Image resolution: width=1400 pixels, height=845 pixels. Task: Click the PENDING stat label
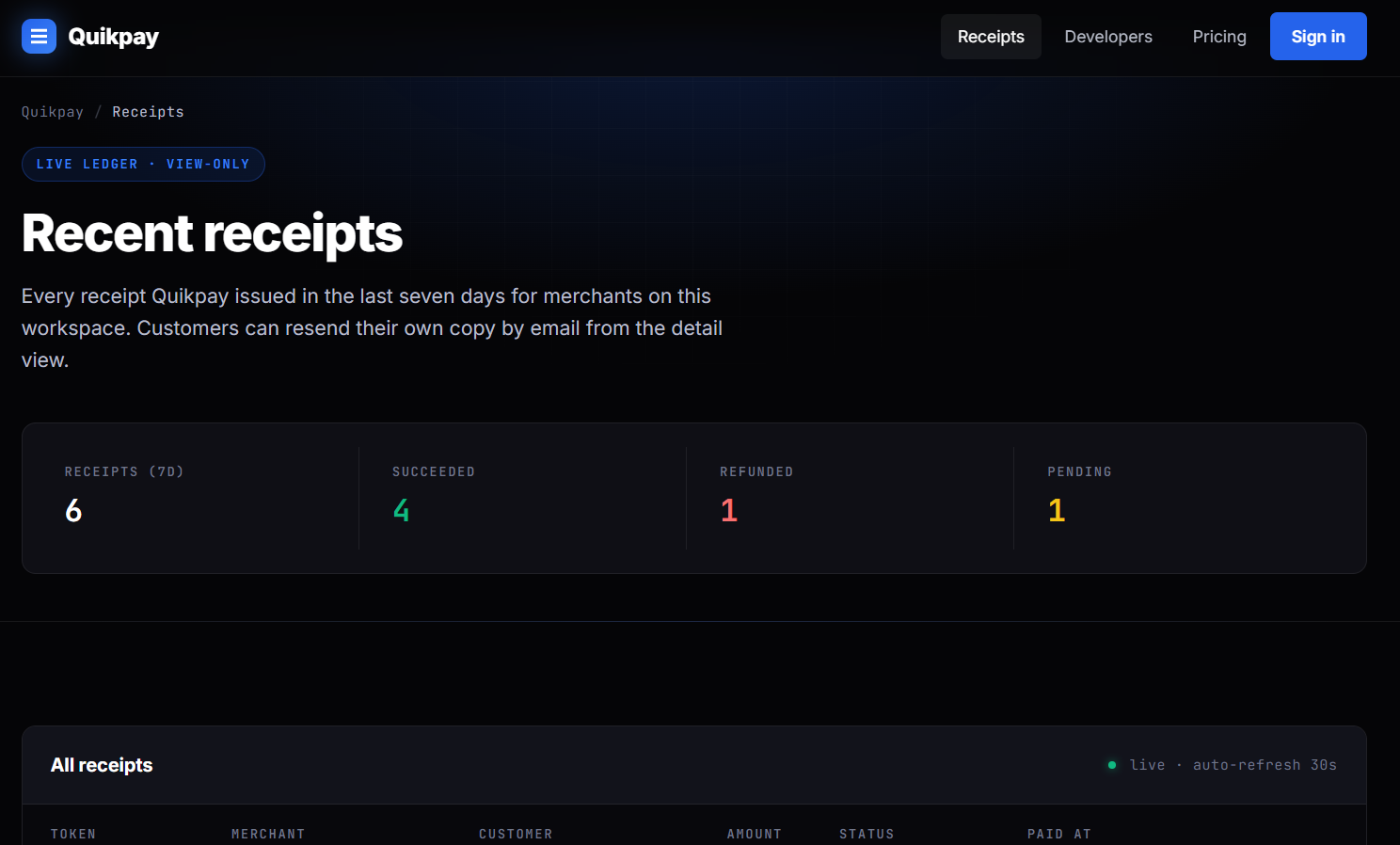1080,472
